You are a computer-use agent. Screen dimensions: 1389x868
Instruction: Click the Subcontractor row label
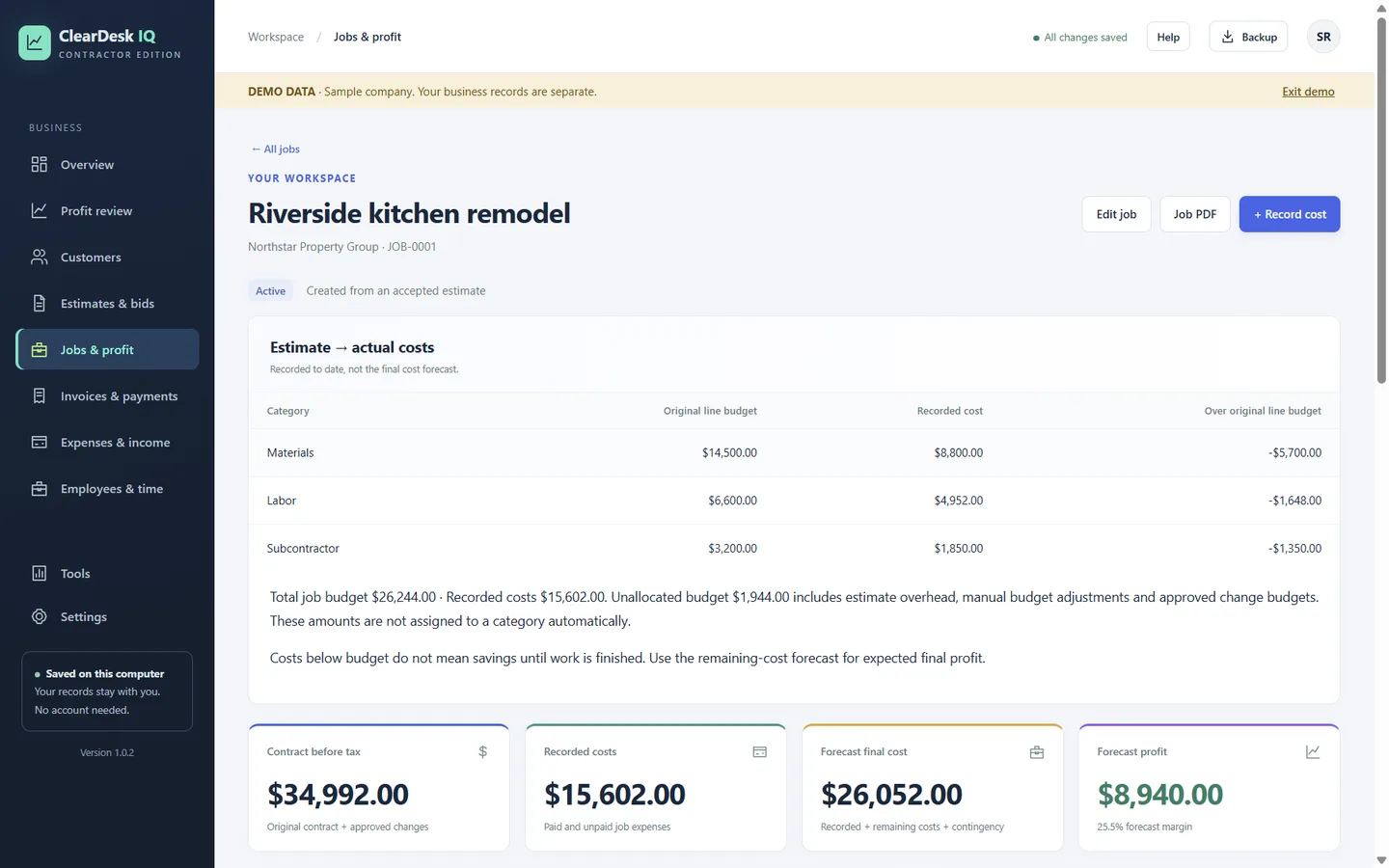click(x=303, y=548)
